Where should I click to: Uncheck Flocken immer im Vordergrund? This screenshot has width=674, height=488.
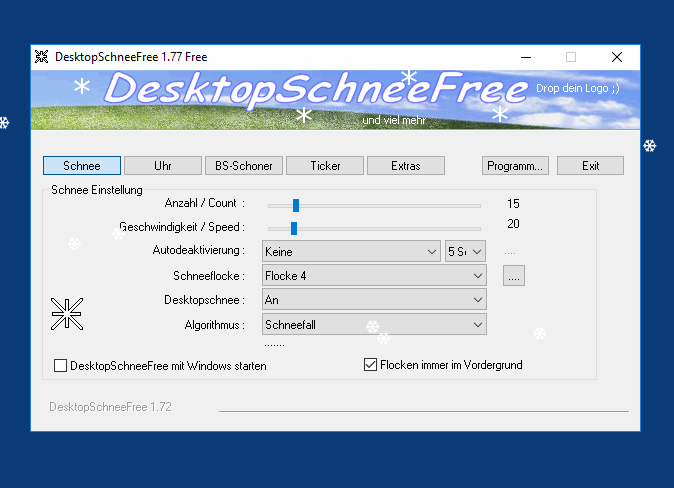coord(370,365)
